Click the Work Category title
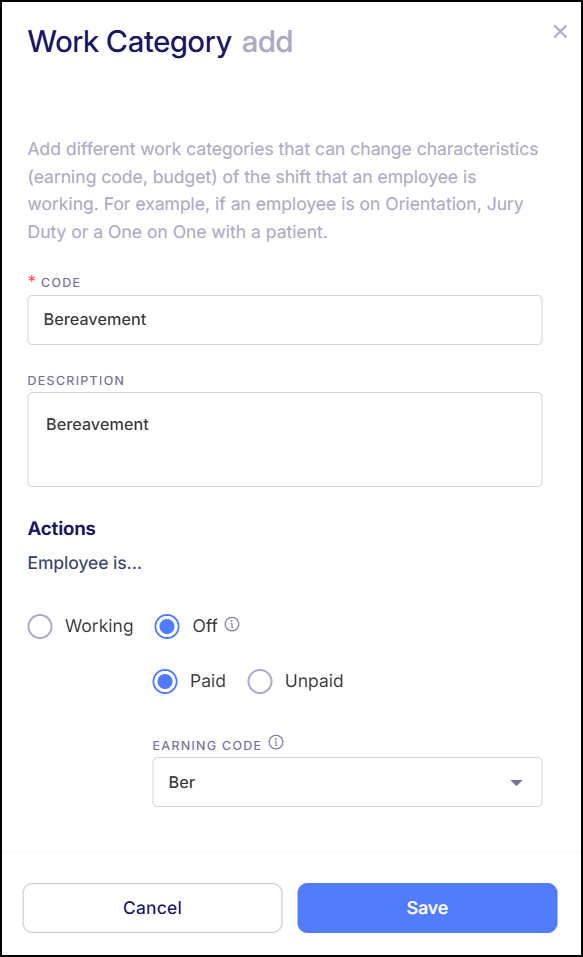The image size is (583, 957). coord(128,42)
